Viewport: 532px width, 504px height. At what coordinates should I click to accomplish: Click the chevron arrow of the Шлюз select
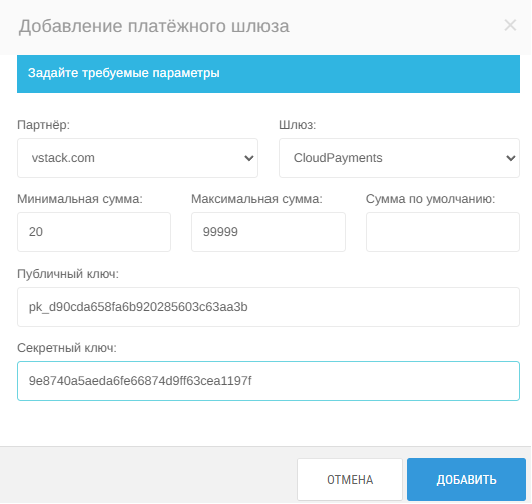click(x=511, y=158)
